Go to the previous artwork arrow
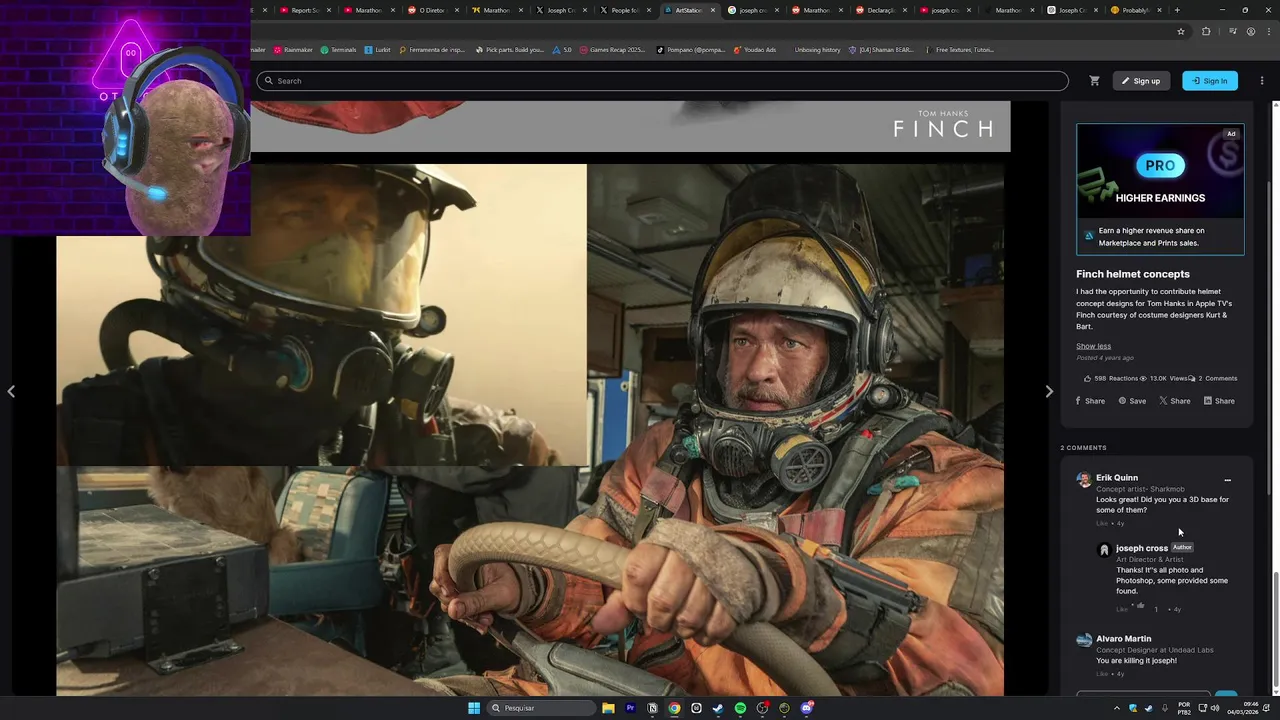This screenshot has height=720, width=1280. point(11,391)
